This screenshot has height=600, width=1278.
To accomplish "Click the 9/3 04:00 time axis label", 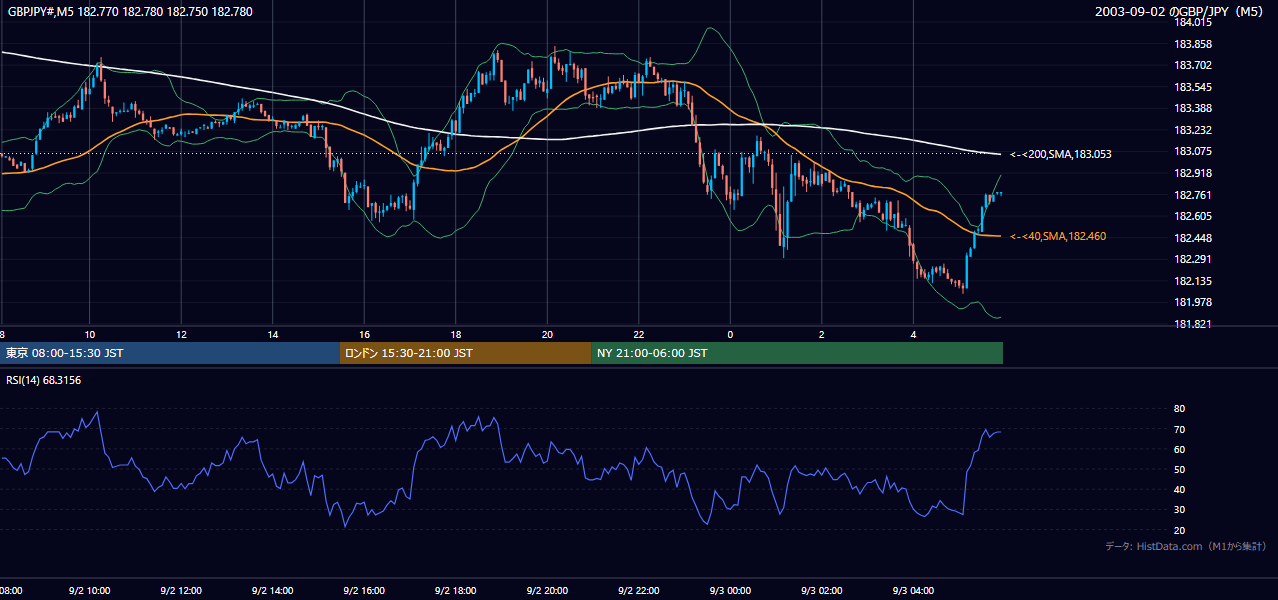I will 913,590.
